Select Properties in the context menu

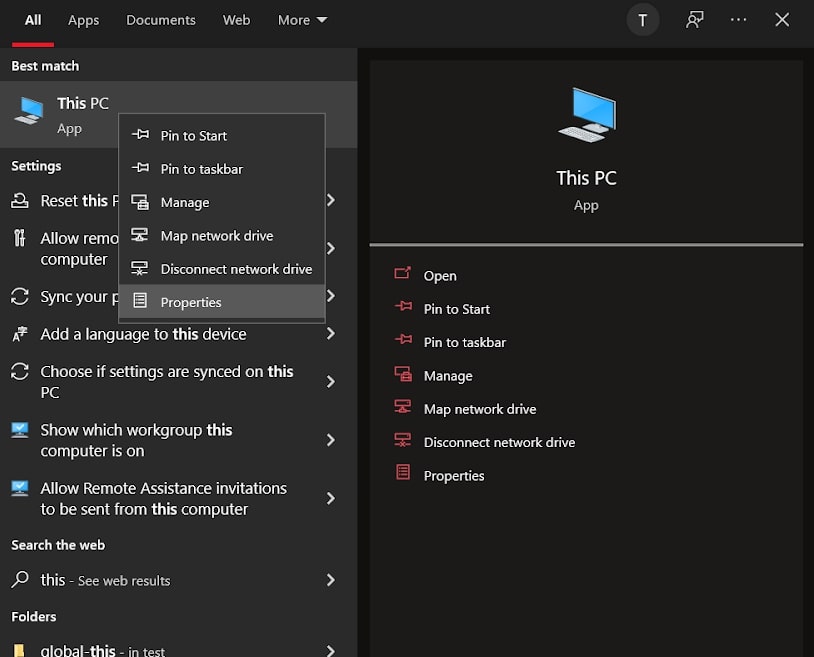[191, 302]
